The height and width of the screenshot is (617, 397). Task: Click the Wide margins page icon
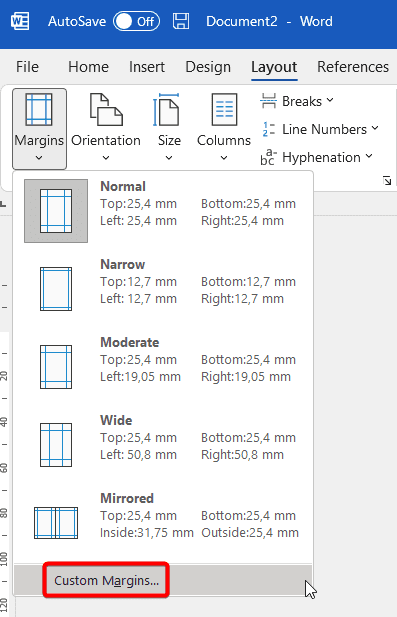[56, 445]
